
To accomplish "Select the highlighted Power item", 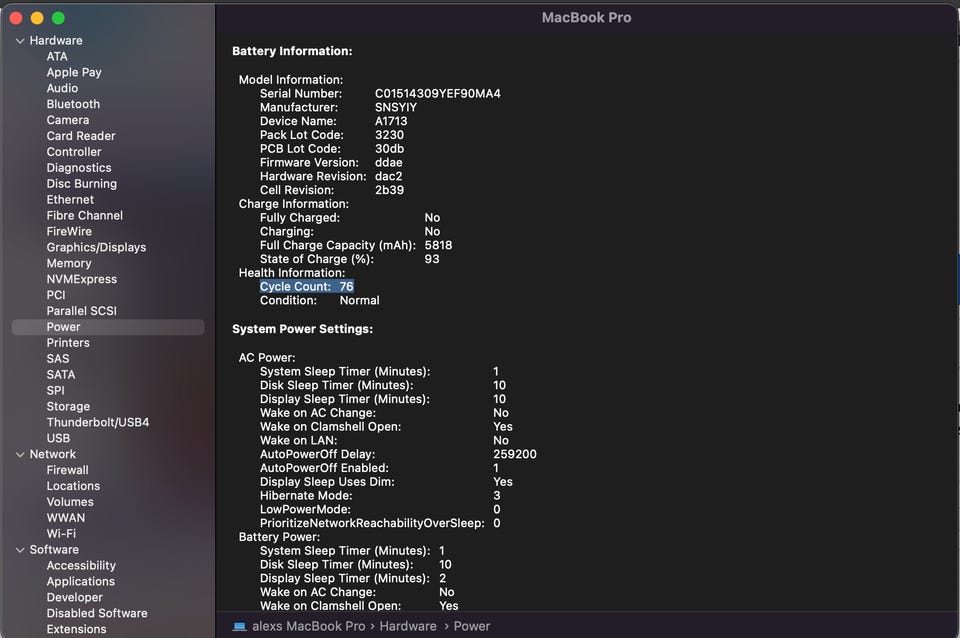I will [108, 327].
